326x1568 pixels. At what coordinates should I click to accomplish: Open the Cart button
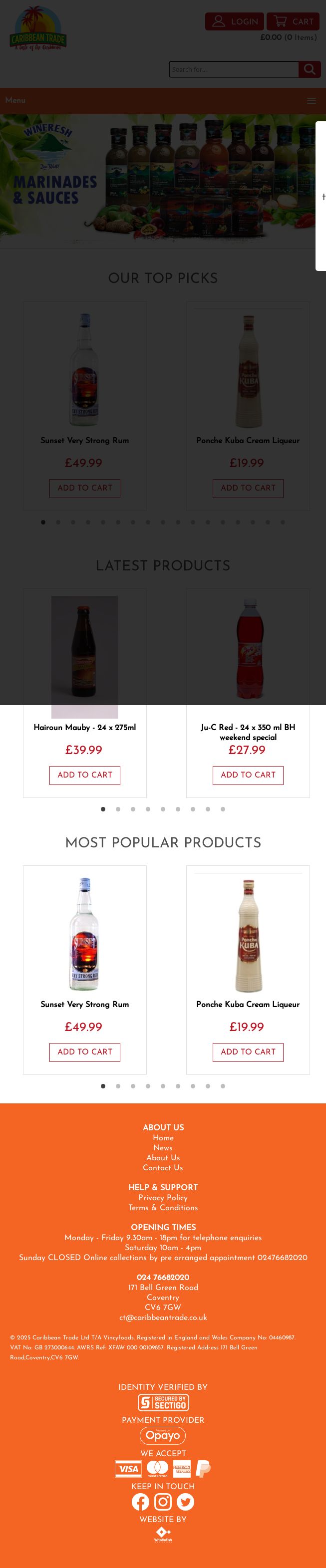293,21
